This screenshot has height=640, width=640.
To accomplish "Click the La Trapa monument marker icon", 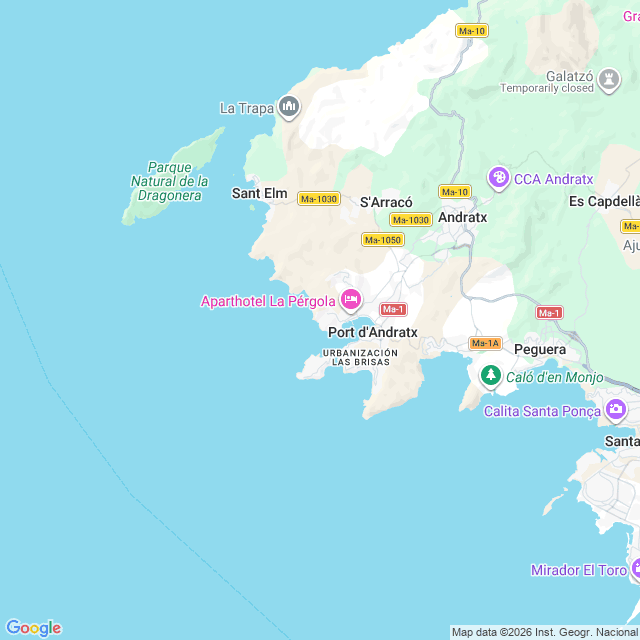I will click(289, 107).
